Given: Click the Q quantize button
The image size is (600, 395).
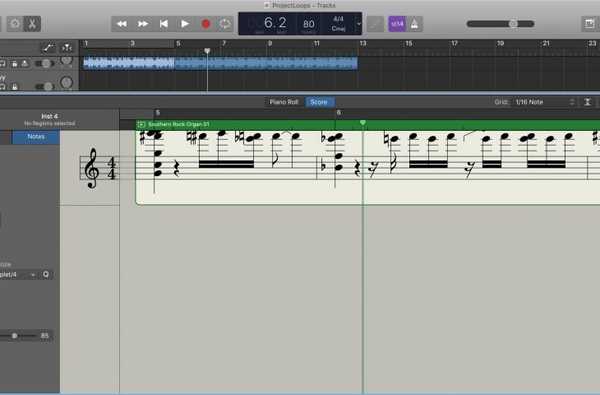Looking at the screenshot, I should [46, 274].
